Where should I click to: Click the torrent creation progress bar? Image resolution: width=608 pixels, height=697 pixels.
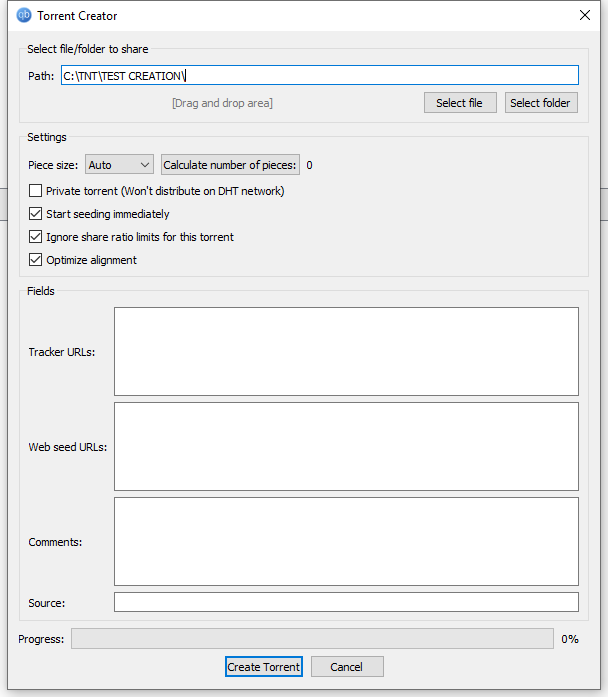point(312,638)
